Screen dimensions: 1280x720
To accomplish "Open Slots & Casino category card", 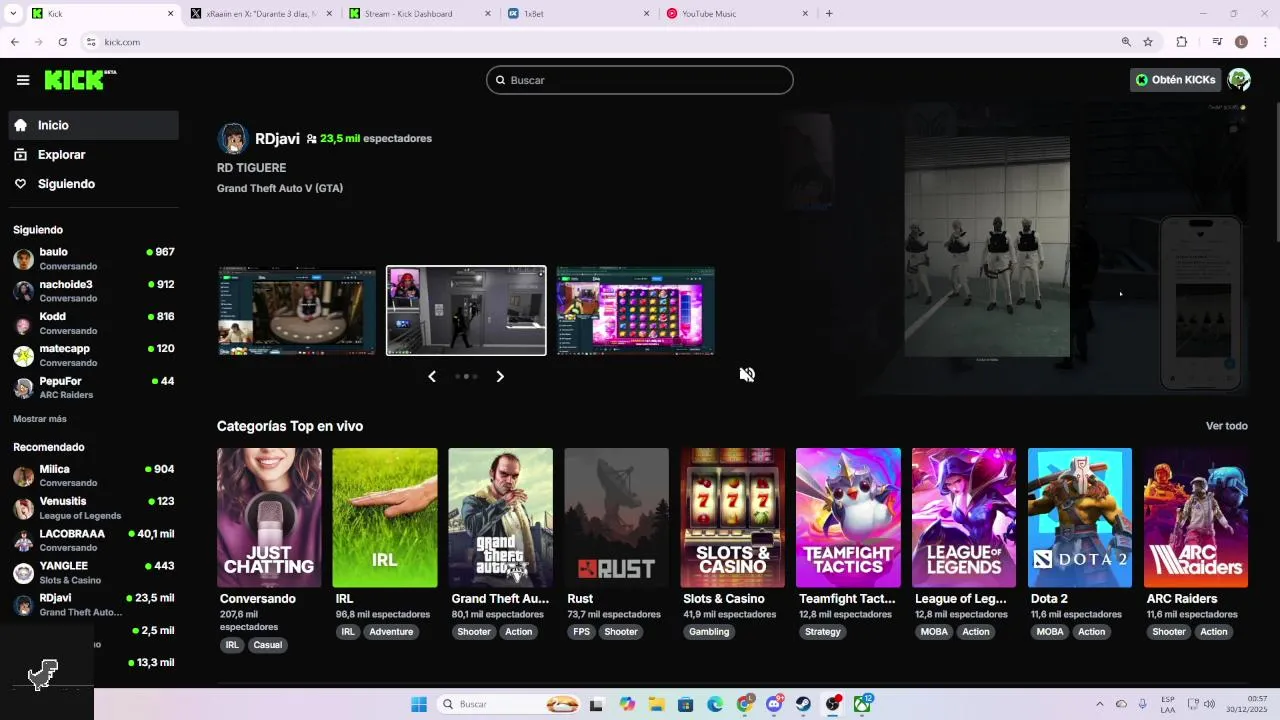I will [732, 518].
